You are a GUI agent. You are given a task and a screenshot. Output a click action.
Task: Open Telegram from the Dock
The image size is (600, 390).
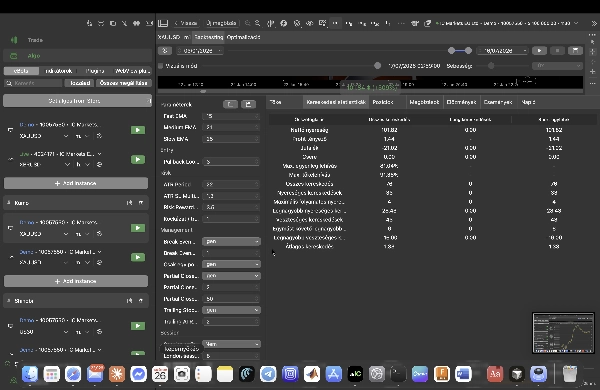click(x=268, y=374)
